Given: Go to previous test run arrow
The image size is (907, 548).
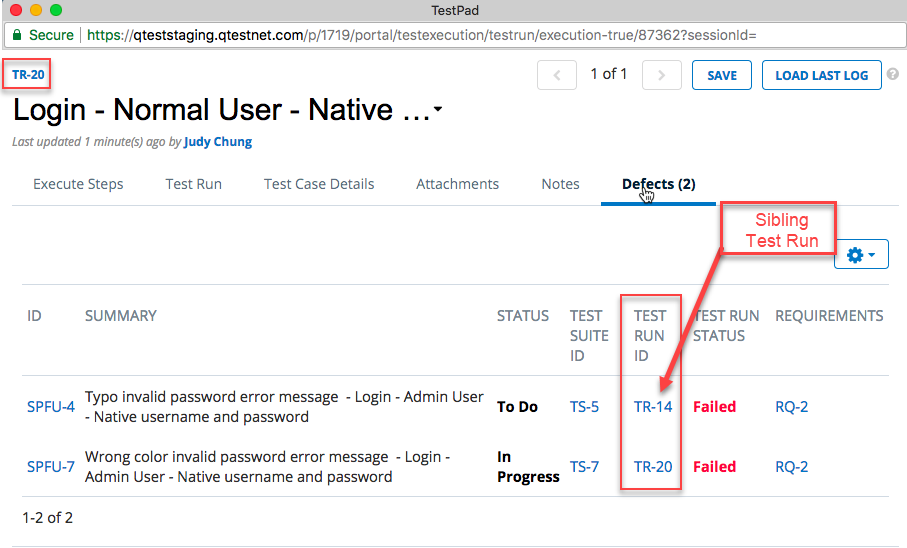Looking at the screenshot, I should pyautogui.click(x=556, y=75).
